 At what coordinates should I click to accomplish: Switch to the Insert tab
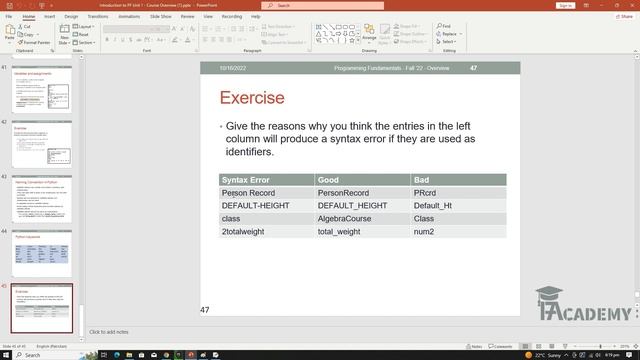tap(49, 17)
